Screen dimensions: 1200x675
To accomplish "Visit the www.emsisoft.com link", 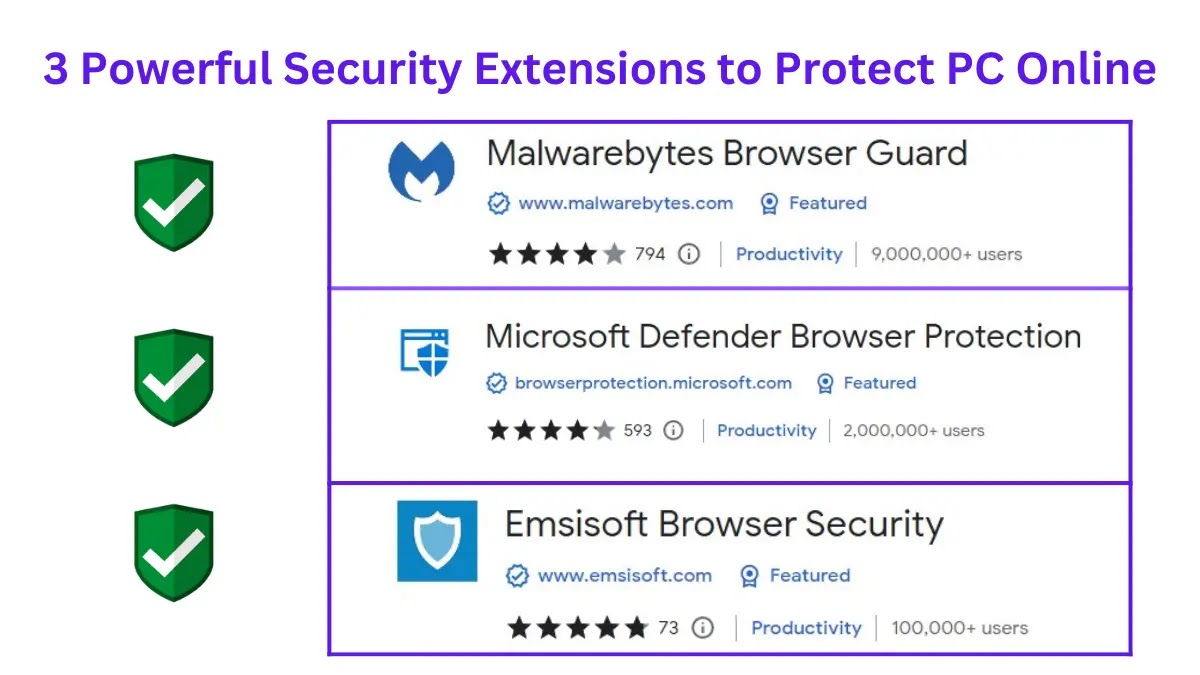I will tap(624, 576).
